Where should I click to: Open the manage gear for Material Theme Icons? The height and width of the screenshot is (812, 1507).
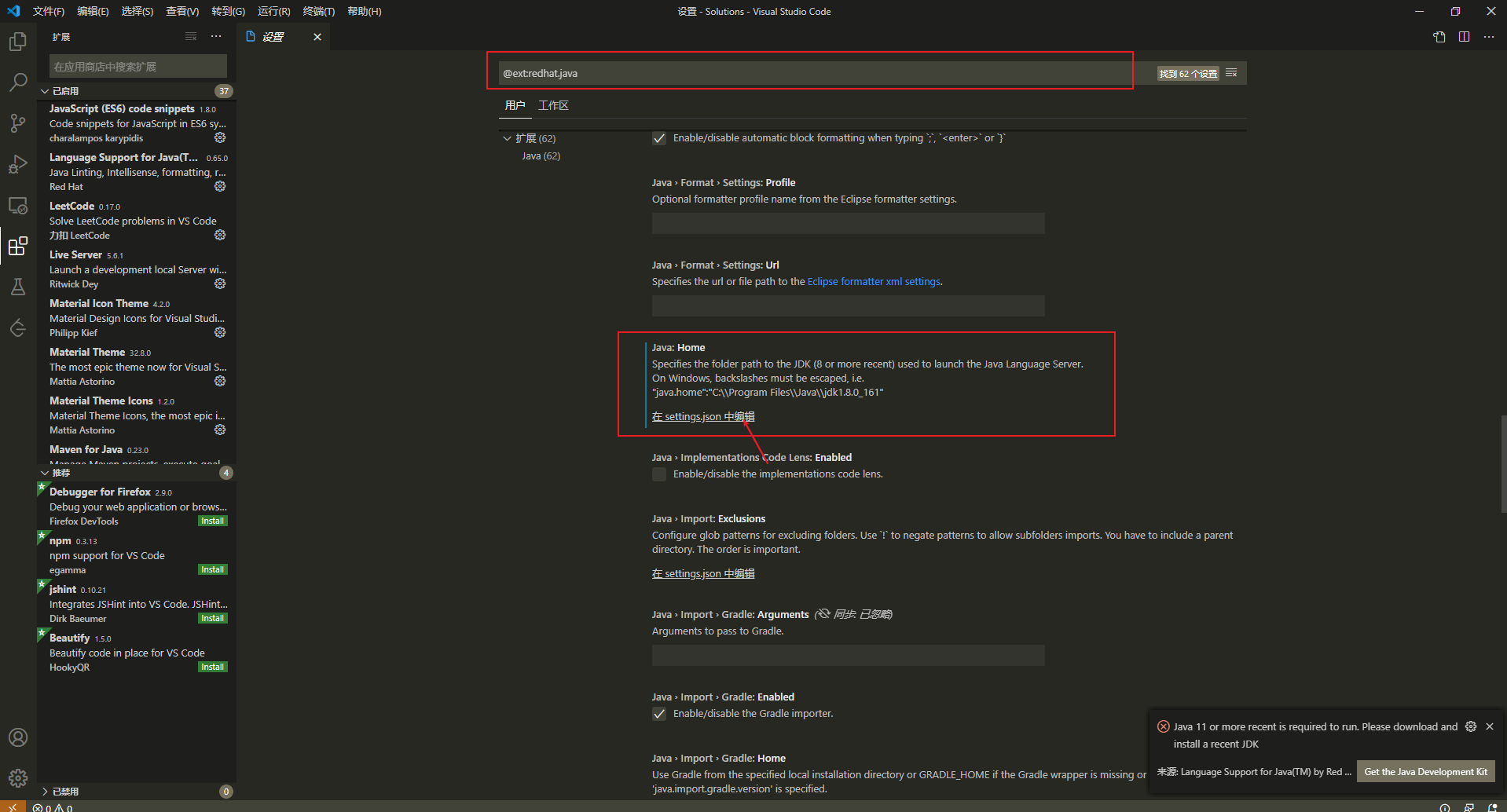coord(220,430)
